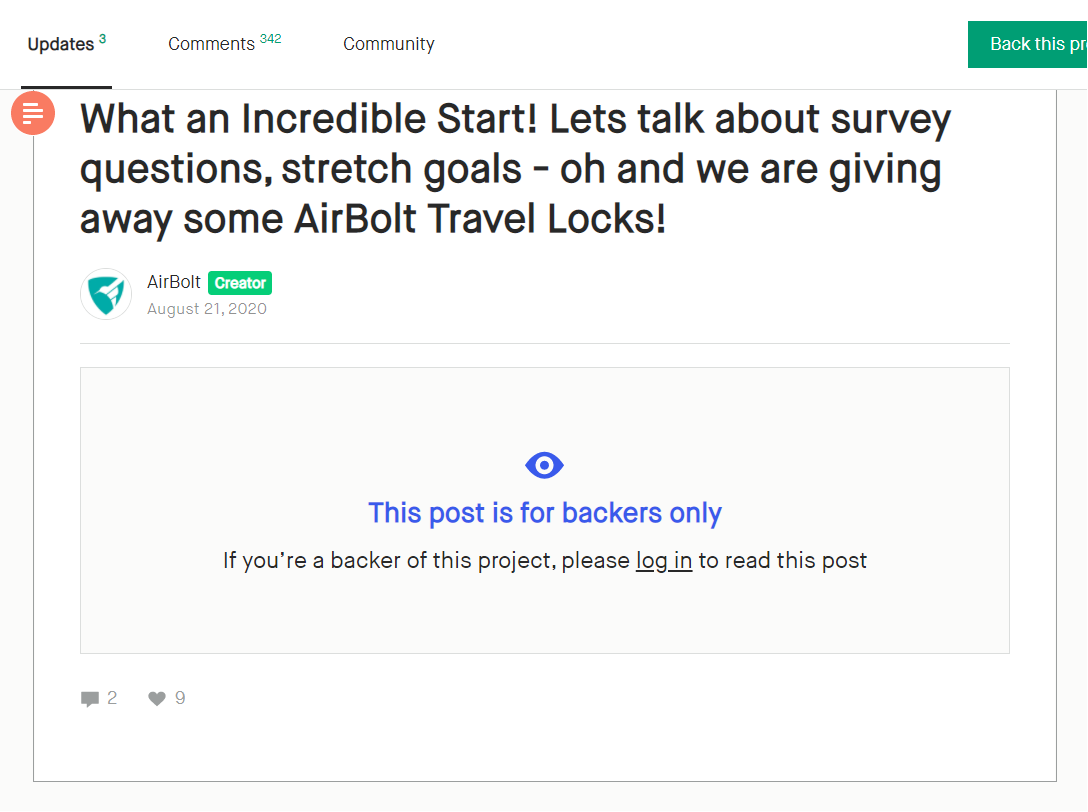Image resolution: width=1088 pixels, height=812 pixels.
Task: Click the blue eye backers-only icon
Action: tap(544, 465)
